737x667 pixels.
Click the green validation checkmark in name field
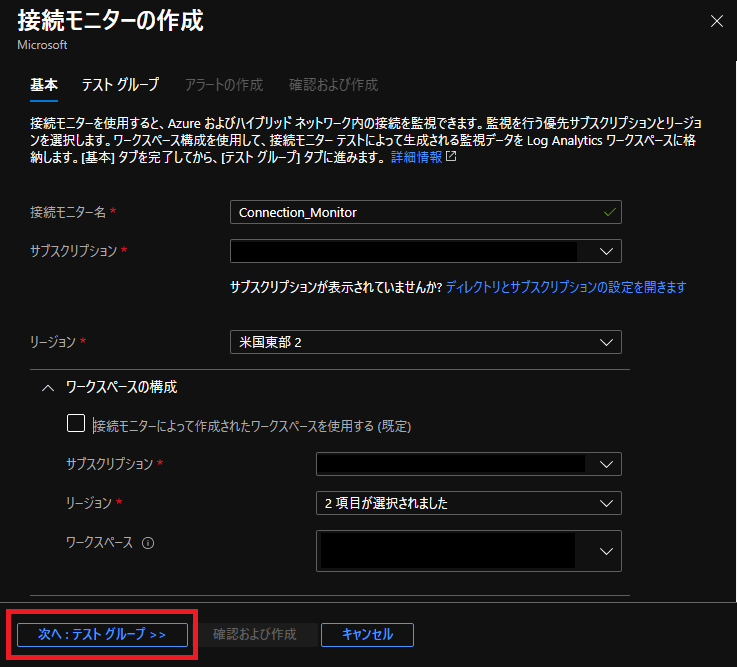[609, 212]
